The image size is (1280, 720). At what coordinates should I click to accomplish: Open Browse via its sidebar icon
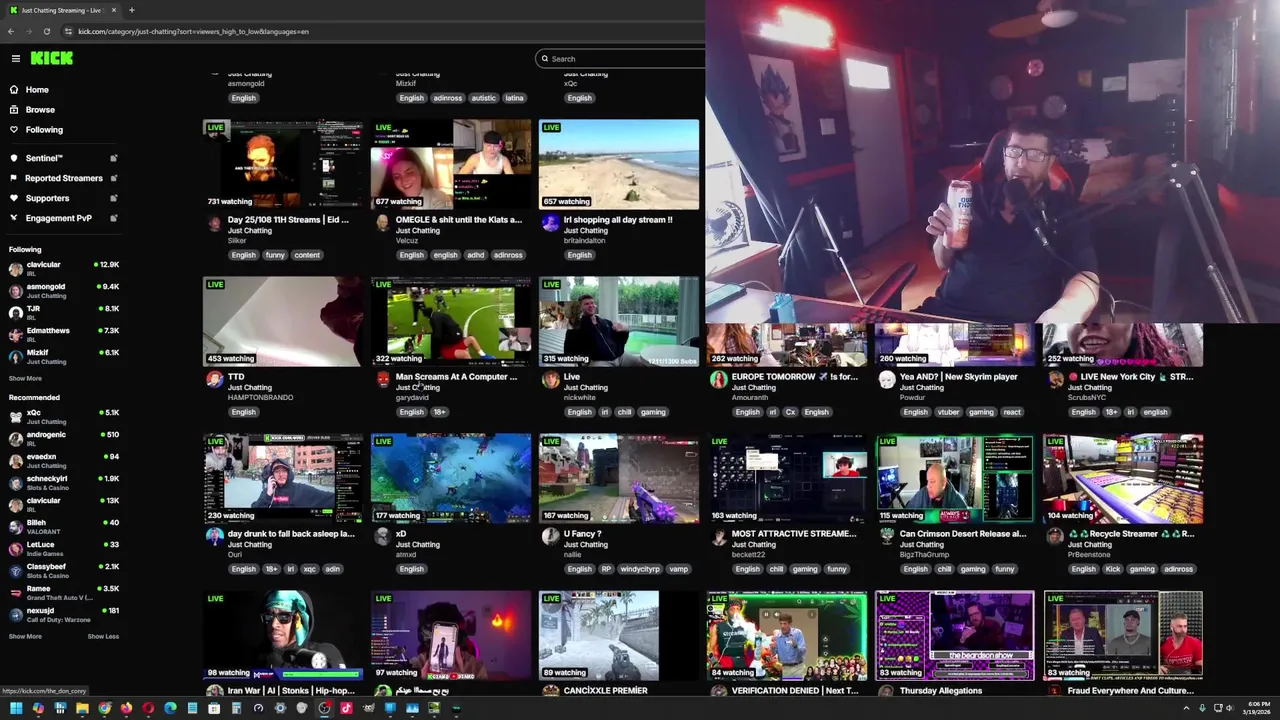pos(14,109)
